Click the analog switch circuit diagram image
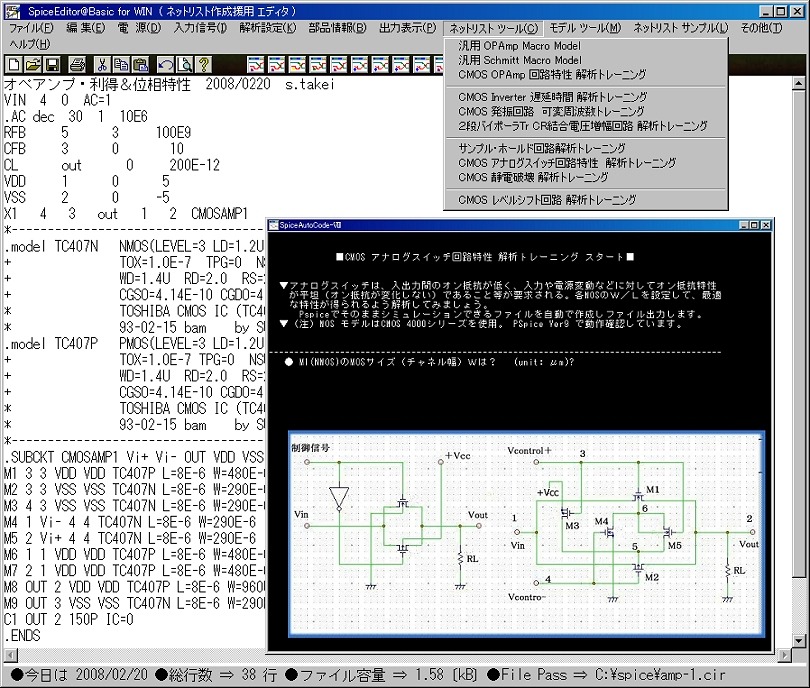This screenshot has width=810, height=688. click(526, 535)
